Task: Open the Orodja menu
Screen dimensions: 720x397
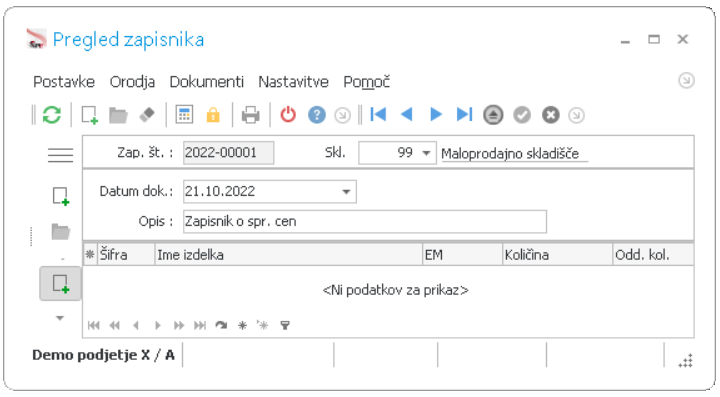Action: pos(132,82)
